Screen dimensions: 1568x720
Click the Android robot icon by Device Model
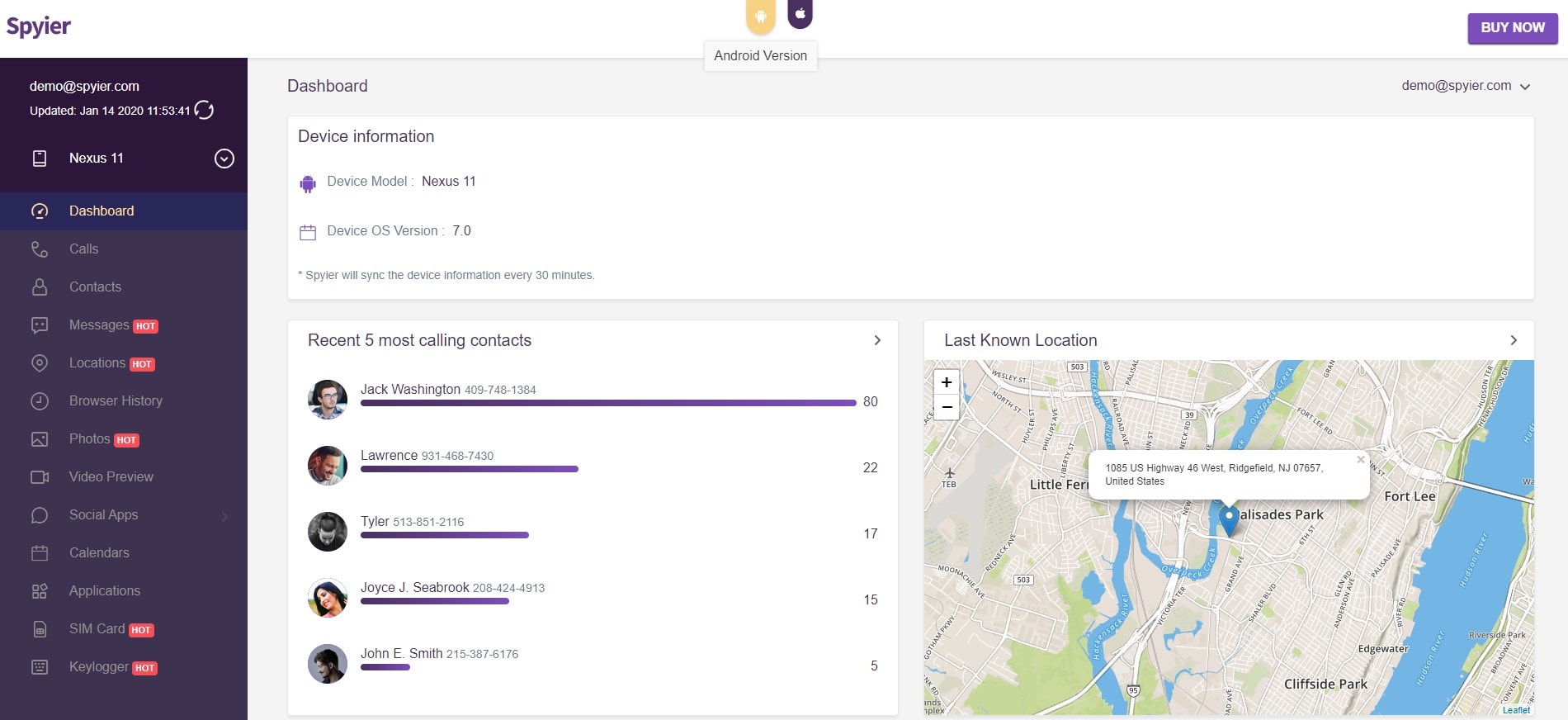pyautogui.click(x=308, y=183)
